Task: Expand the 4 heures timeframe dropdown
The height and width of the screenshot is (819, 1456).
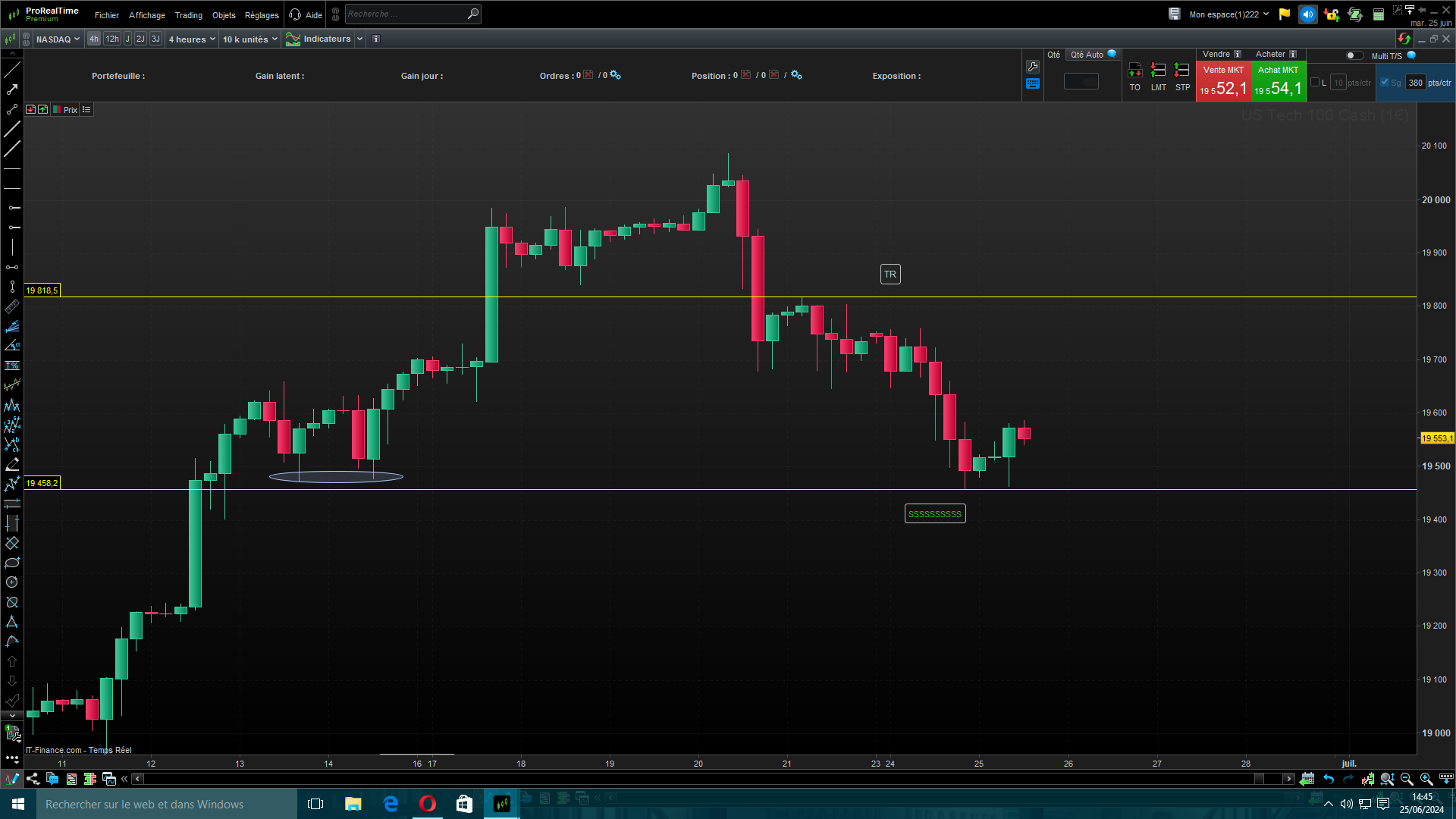Action: (x=192, y=39)
